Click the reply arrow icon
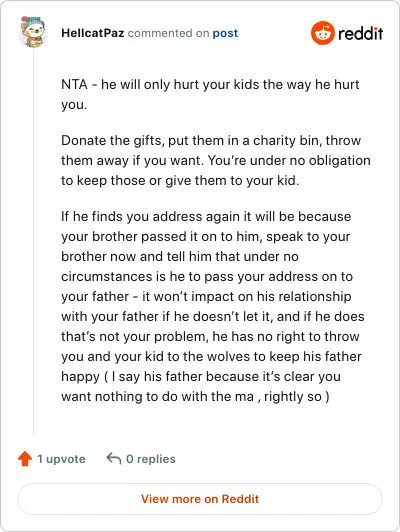The height and width of the screenshot is (532, 400). click(114, 459)
